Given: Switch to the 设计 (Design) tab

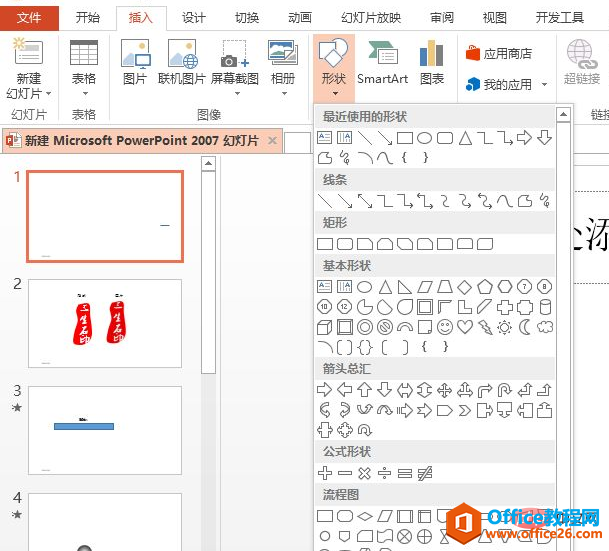Looking at the screenshot, I should click(x=193, y=17).
